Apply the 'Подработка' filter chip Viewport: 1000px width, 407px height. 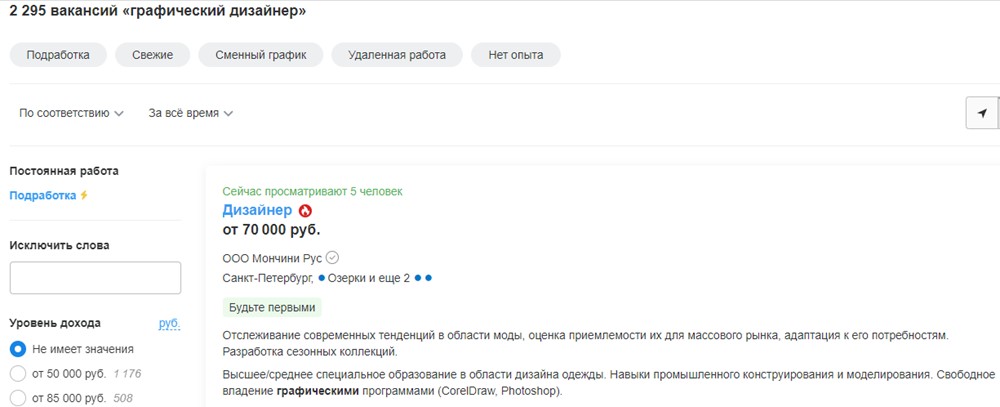[58, 54]
